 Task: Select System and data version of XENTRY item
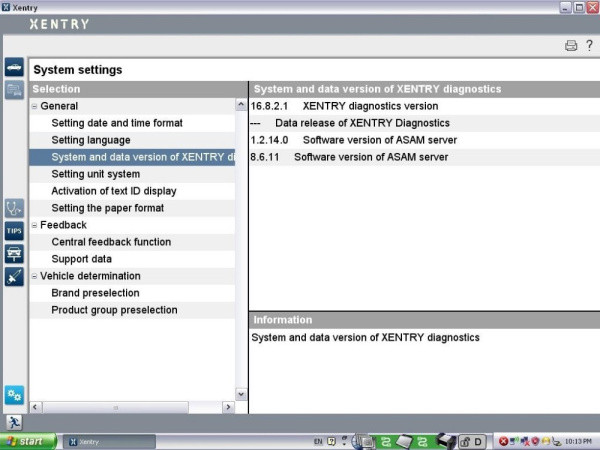132,157
